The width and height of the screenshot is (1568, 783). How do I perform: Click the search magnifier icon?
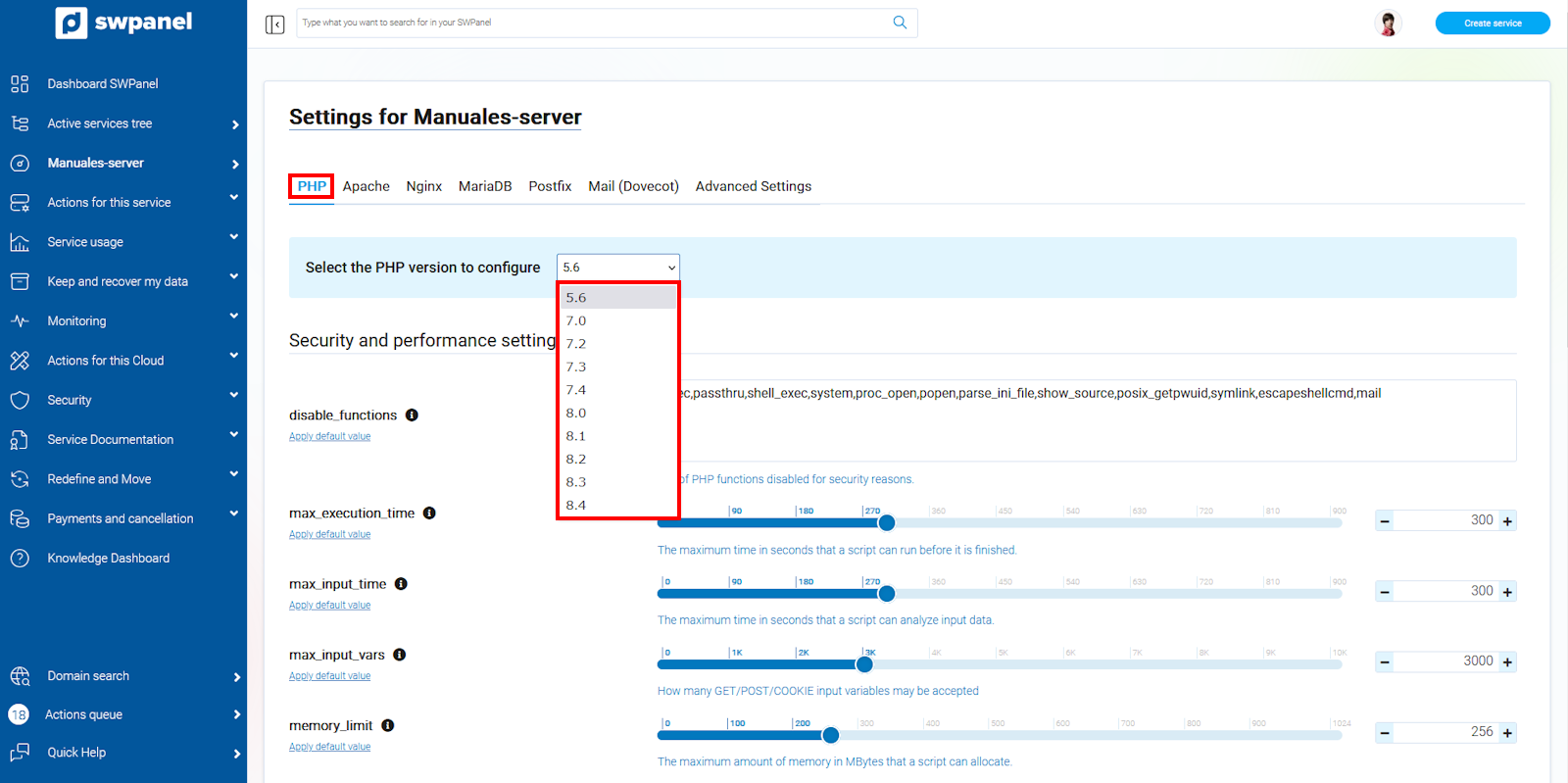tap(900, 23)
